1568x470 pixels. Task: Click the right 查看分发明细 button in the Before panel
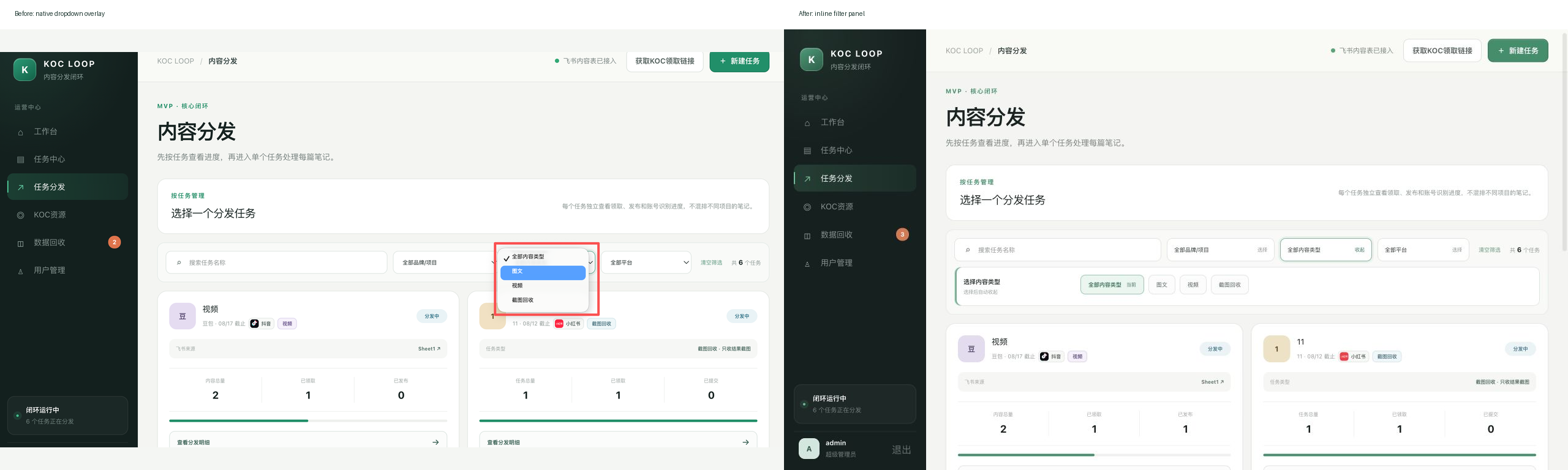tap(618, 439)
